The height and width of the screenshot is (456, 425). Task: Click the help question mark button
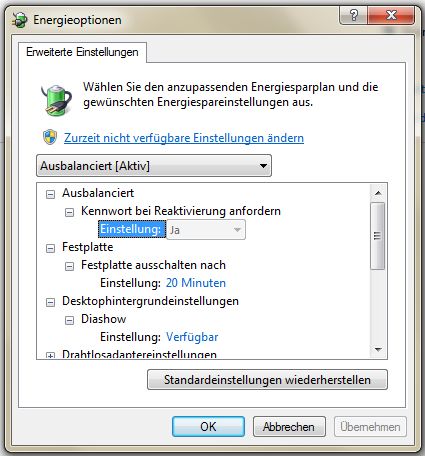click(353, 15)
